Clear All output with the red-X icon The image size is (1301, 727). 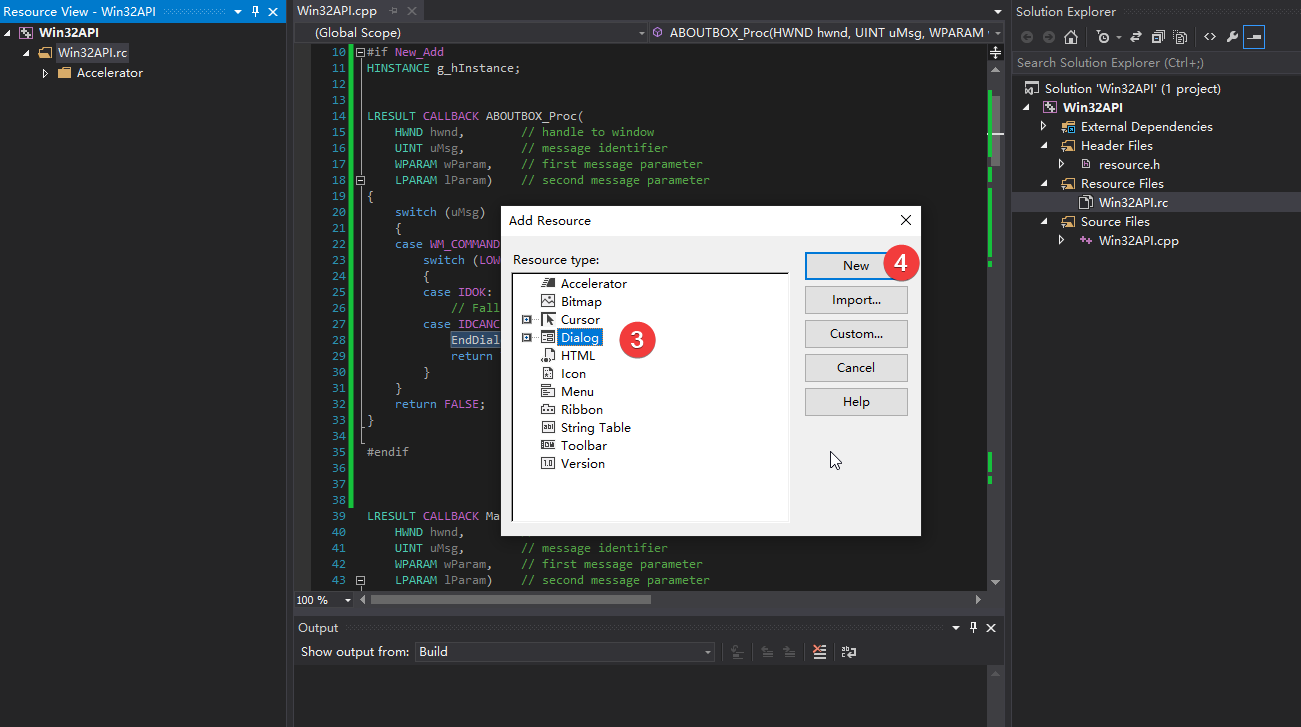click(x=819, y=652)
